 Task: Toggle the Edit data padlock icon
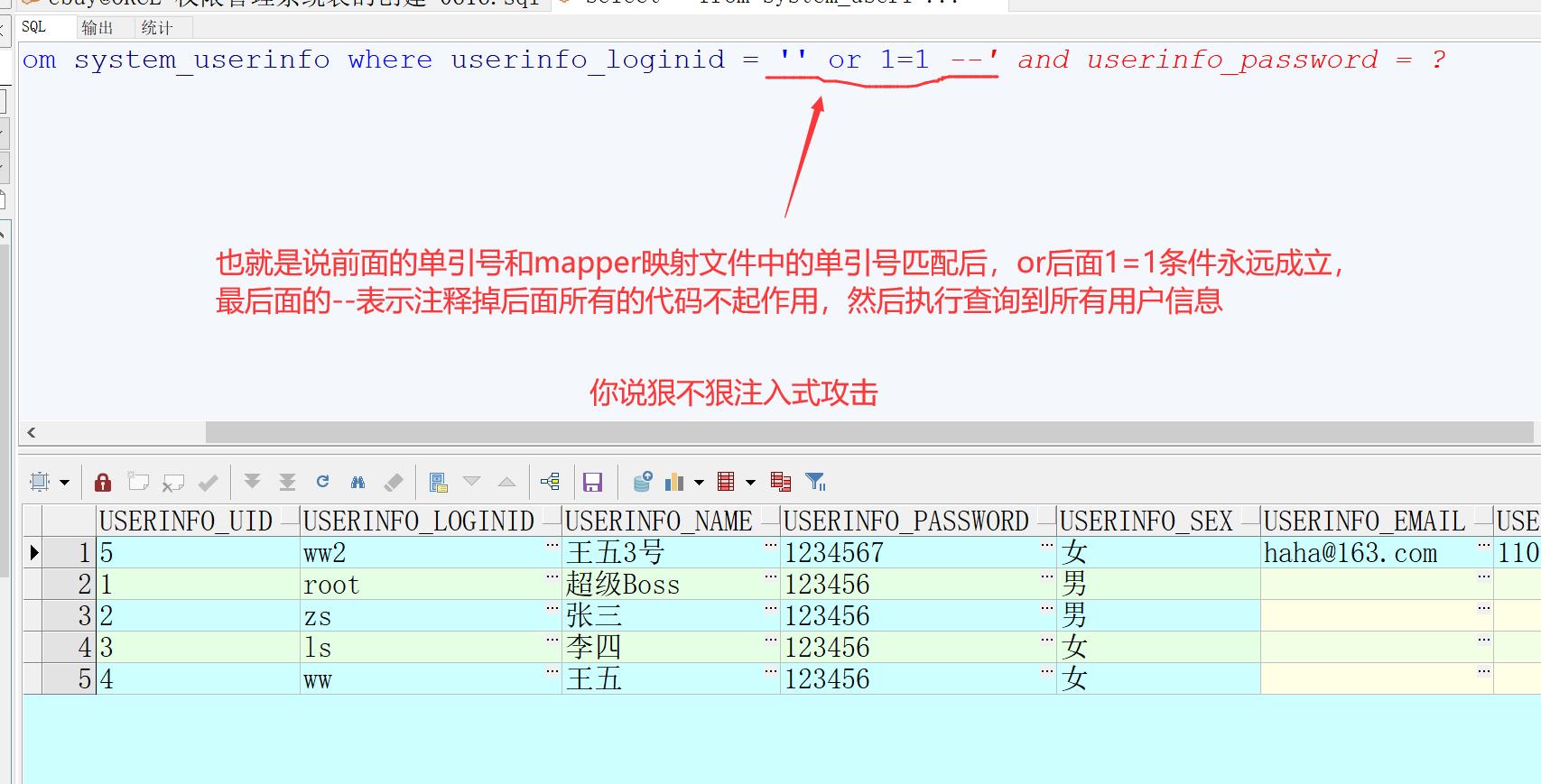pyautogui.click(x=103, y=482)
